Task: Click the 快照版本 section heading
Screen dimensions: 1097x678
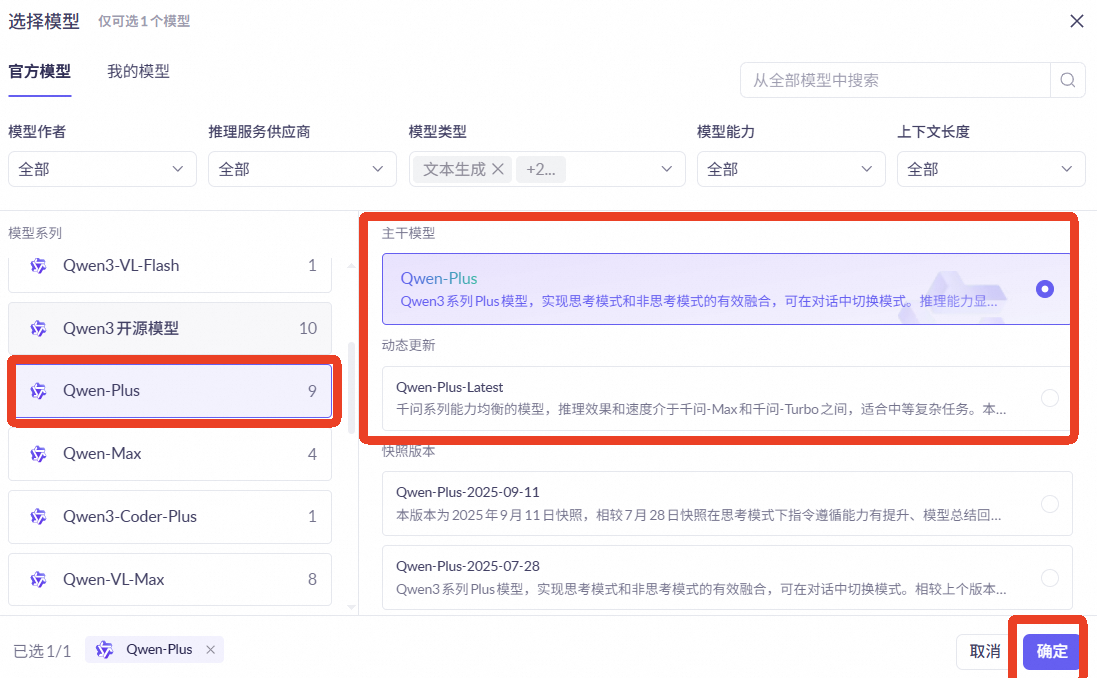Action: pyautogui.click(x=409, y=451)
